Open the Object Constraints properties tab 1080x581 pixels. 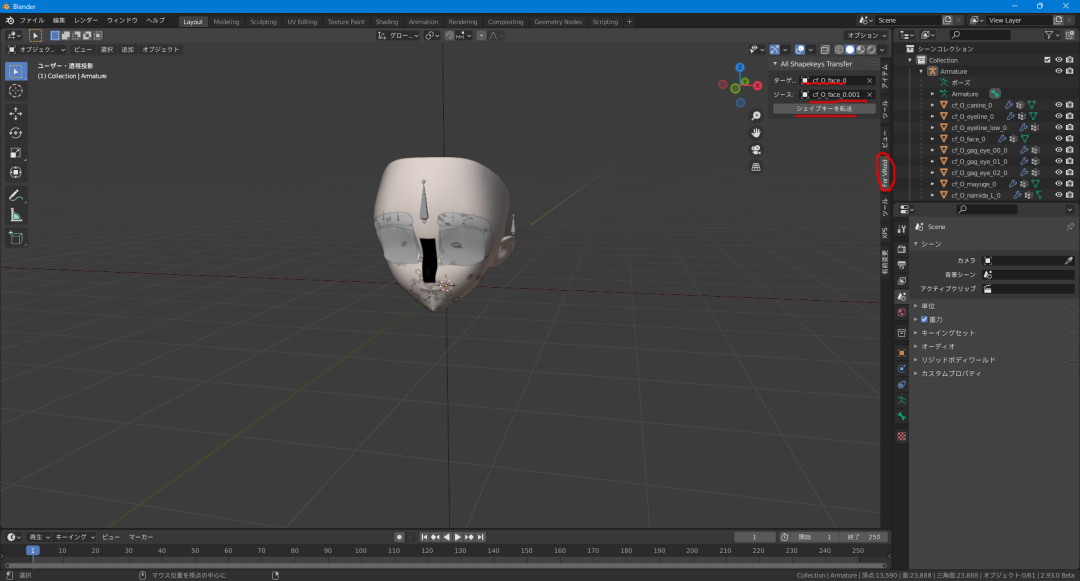click(x=901, y=385)
